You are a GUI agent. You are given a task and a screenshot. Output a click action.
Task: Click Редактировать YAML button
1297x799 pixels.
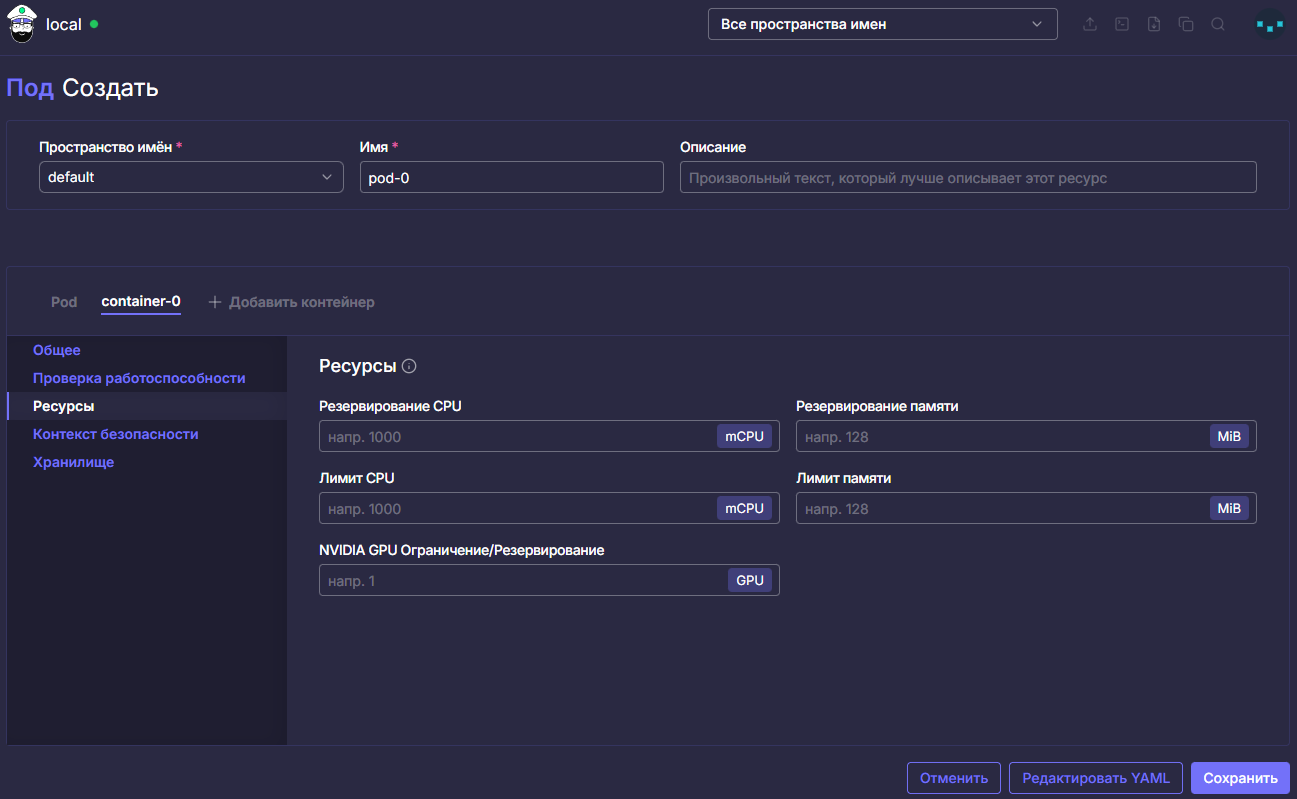(1096, 778)
